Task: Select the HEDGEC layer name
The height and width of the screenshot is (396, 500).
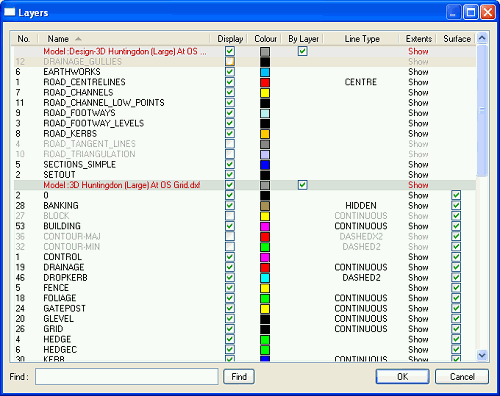Action: [60, 350]
